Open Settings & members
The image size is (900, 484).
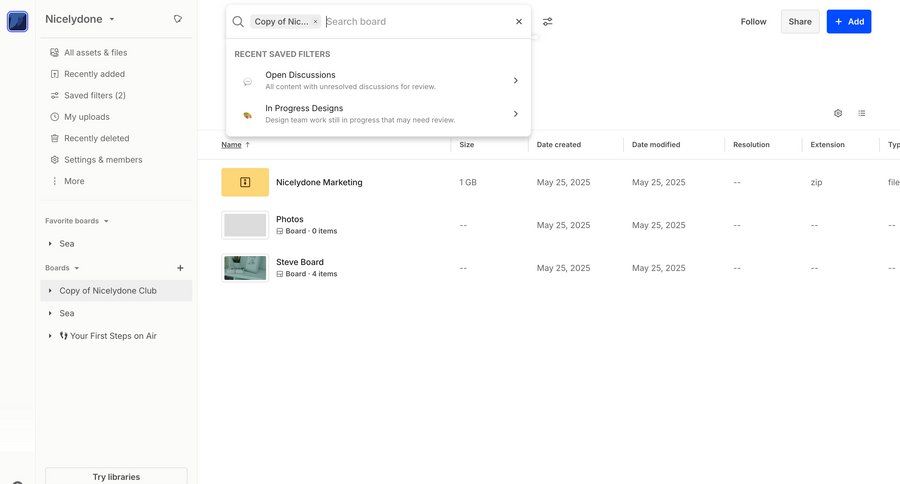pyautogui.click(x=103, y=160)
